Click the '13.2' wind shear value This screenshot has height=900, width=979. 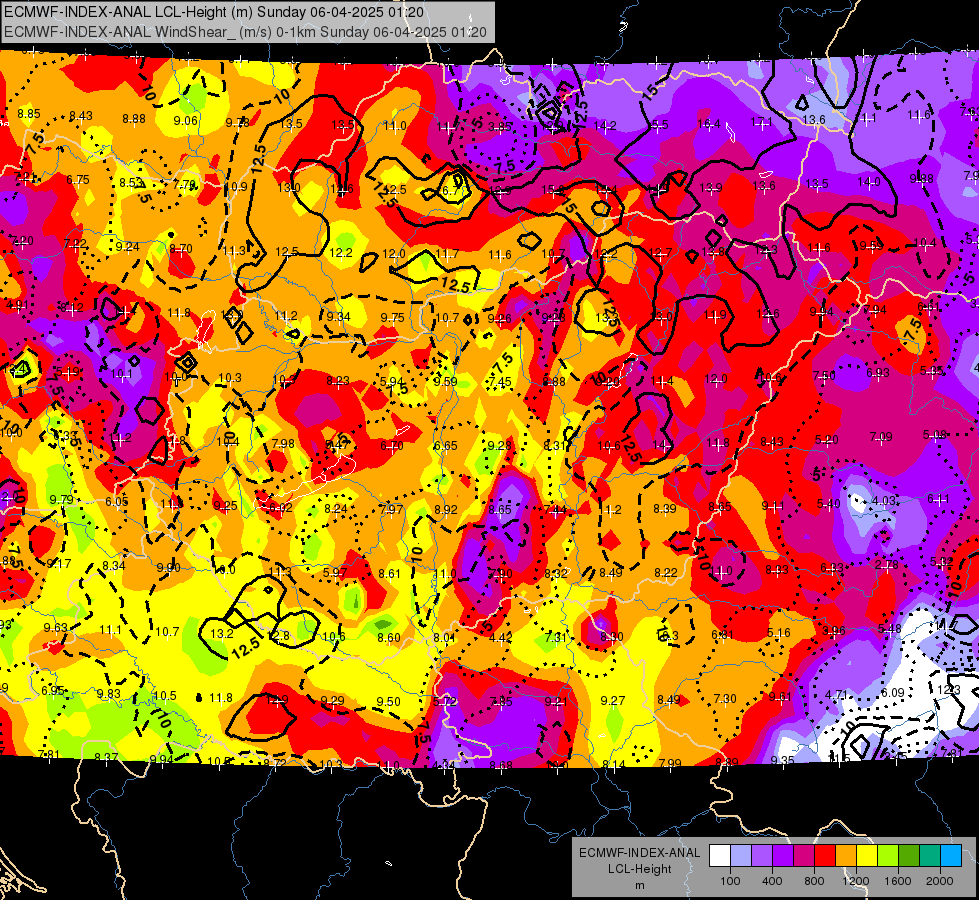click(221, 633)
